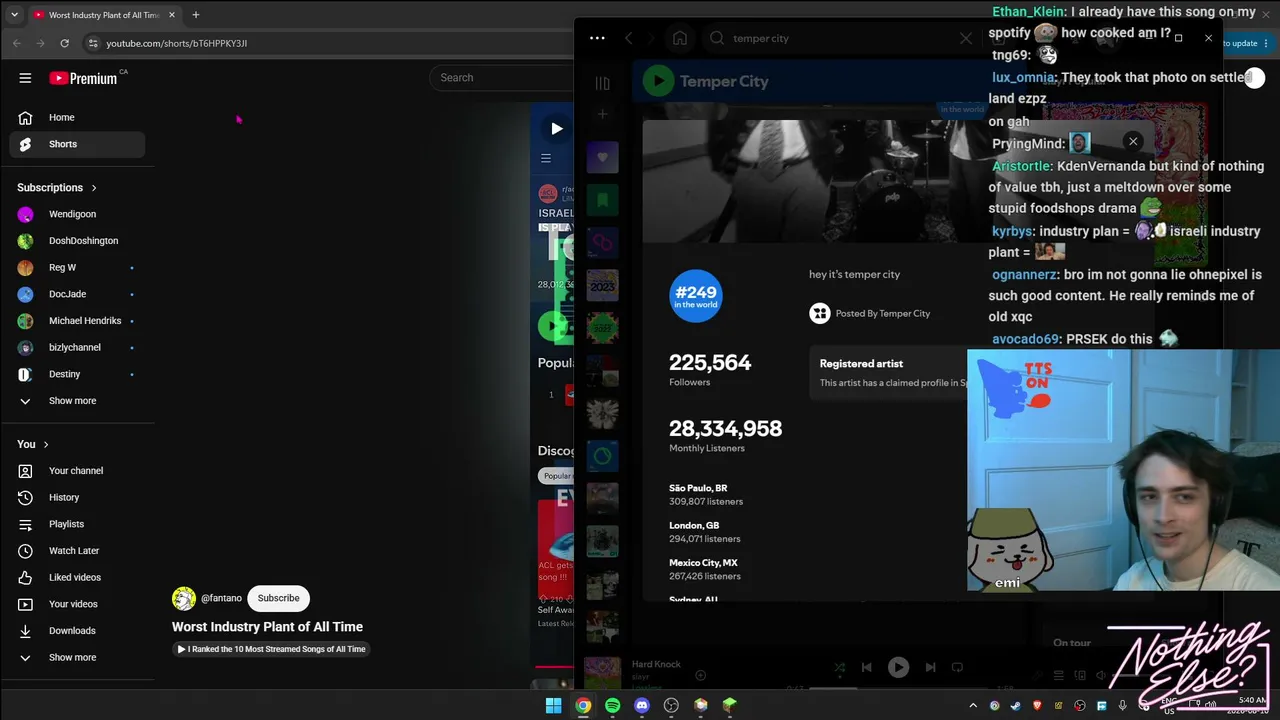This screenshot has height=720, width=1280.
Task: Open Your videos in the sidebar
Action: tap(77, 604)
